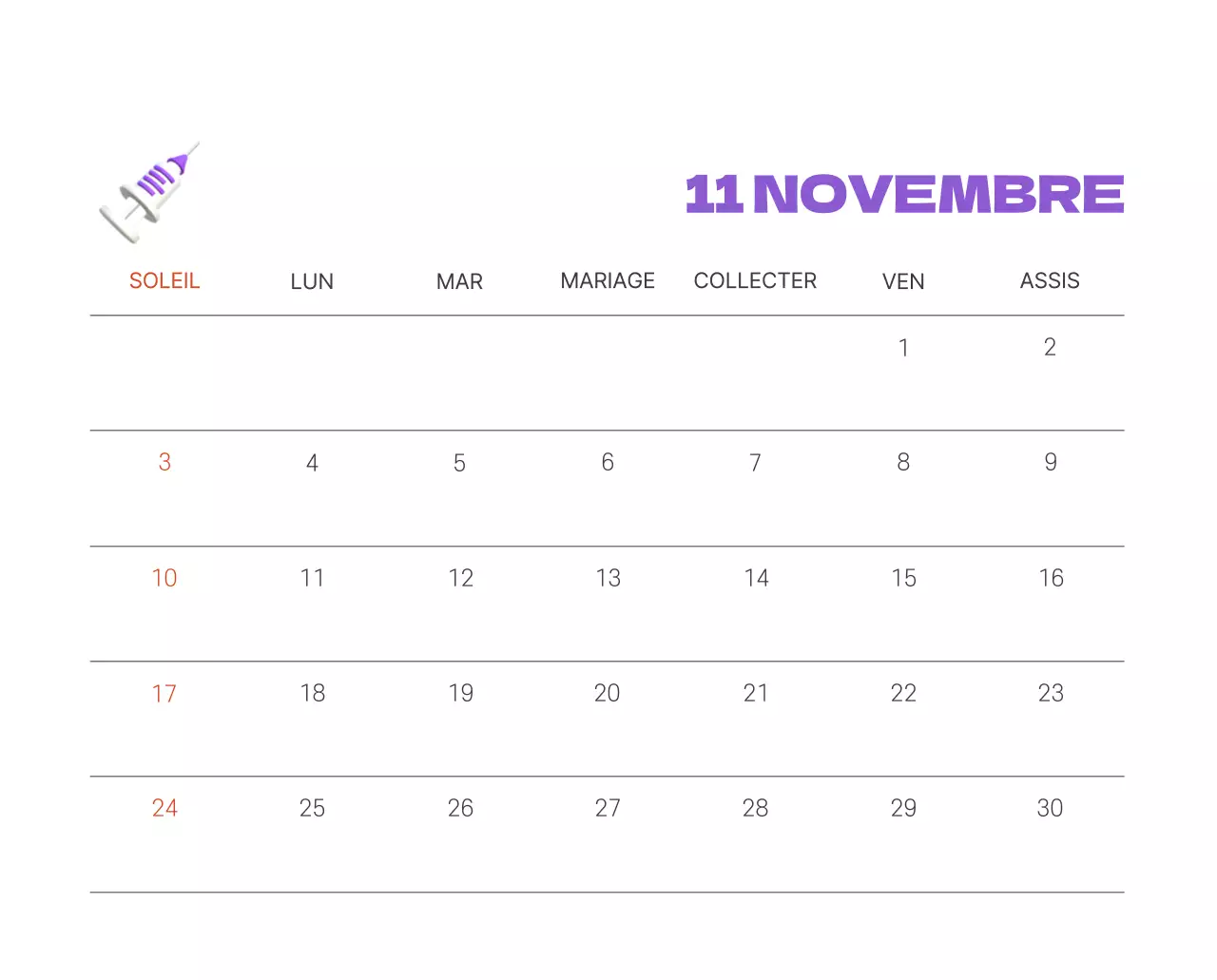Click the ASSIS column header
Image resolution: width=1217 pixels, height=980 pixels.
pos(1050,281)
